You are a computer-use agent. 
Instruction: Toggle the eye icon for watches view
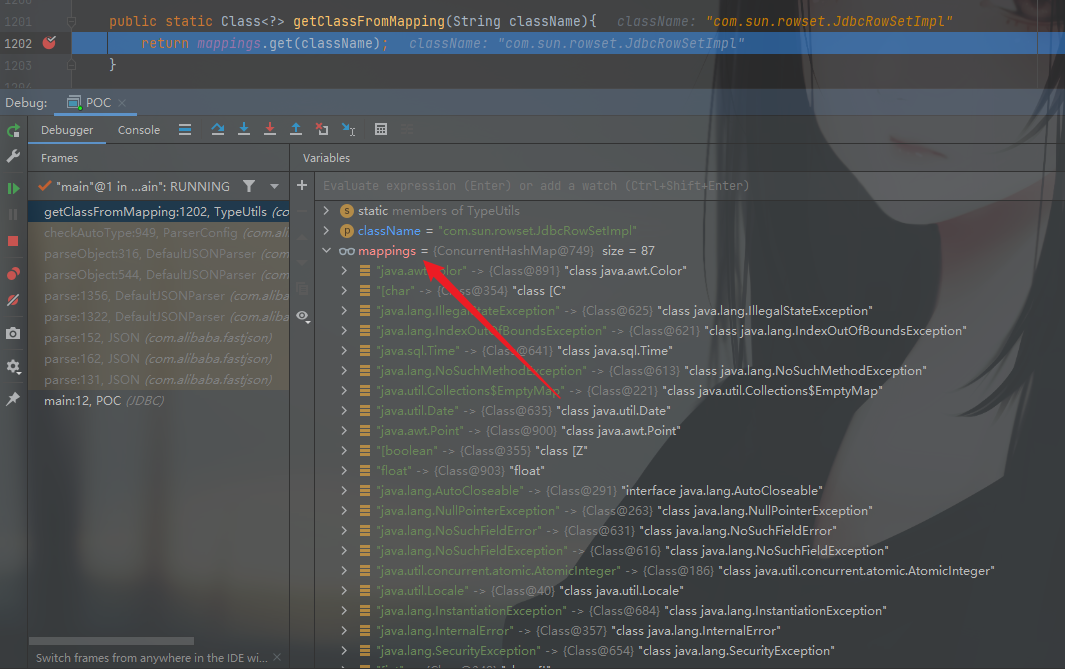pos(303,316)
